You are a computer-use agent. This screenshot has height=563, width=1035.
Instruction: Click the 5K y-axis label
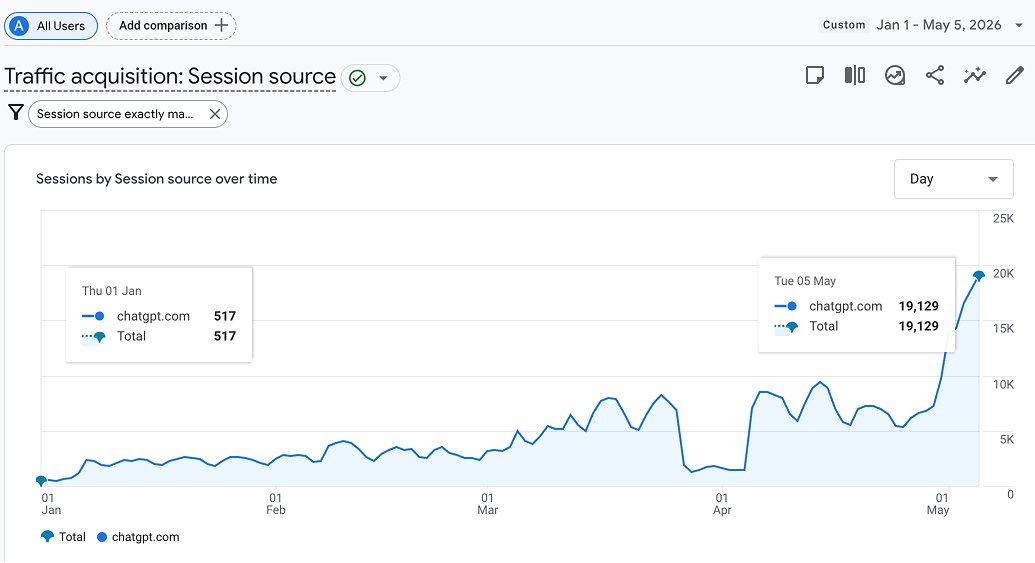1007,439
